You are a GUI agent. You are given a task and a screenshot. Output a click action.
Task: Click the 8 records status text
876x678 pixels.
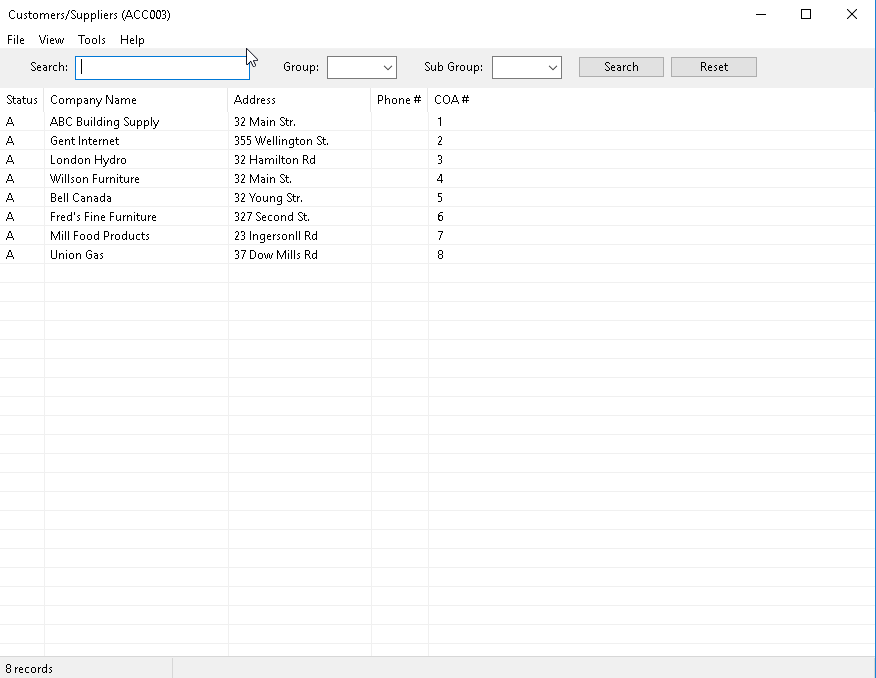[x=29, y=669]
